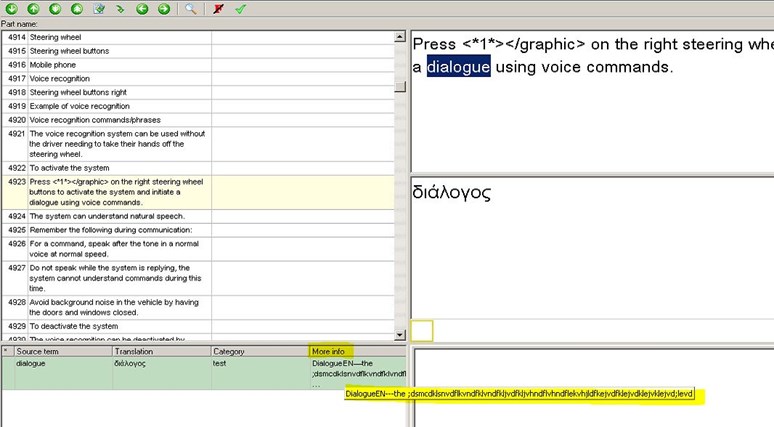Click the empty translation cell of segment 4923
Screen dimensions: 774x427
(303, 192)
